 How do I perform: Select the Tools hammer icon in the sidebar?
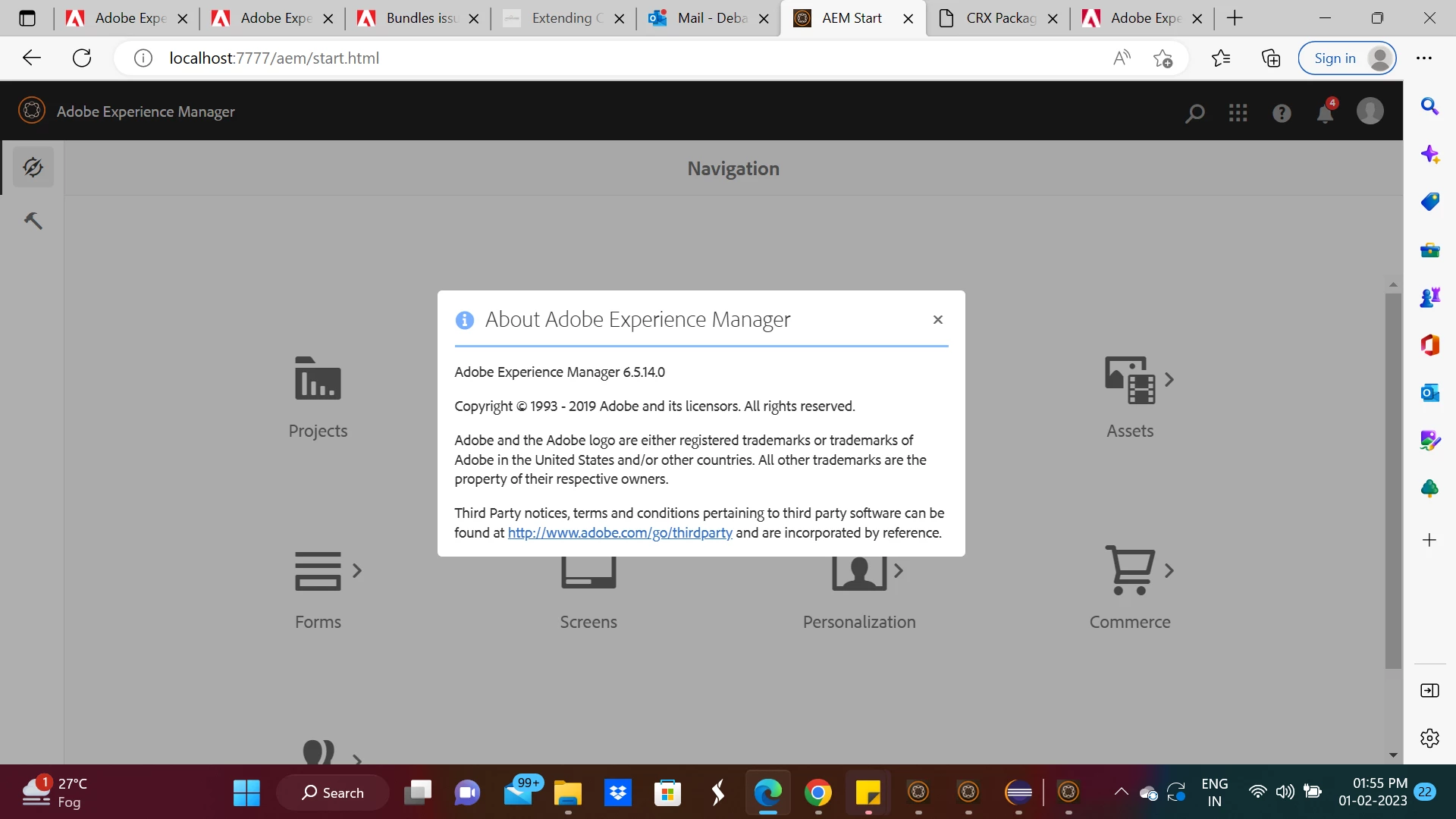click(33, 221)
